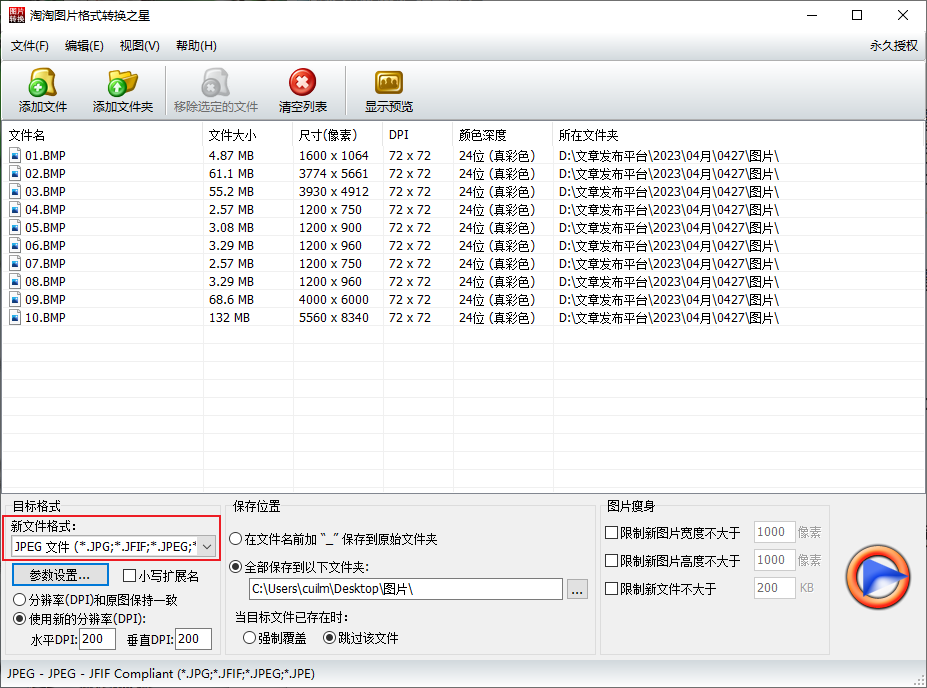Click the horizontal DPI input field
This screenshot has height=688, width=927.
coord(97,639)
